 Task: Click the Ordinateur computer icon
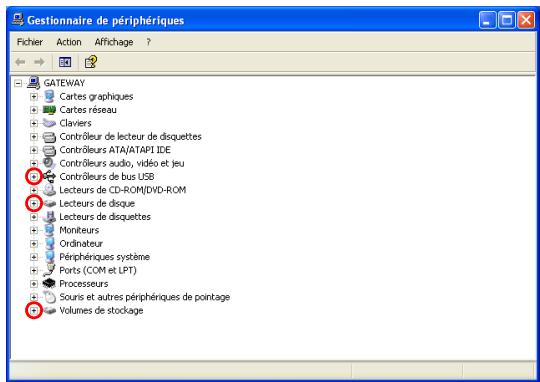(50, 244)
